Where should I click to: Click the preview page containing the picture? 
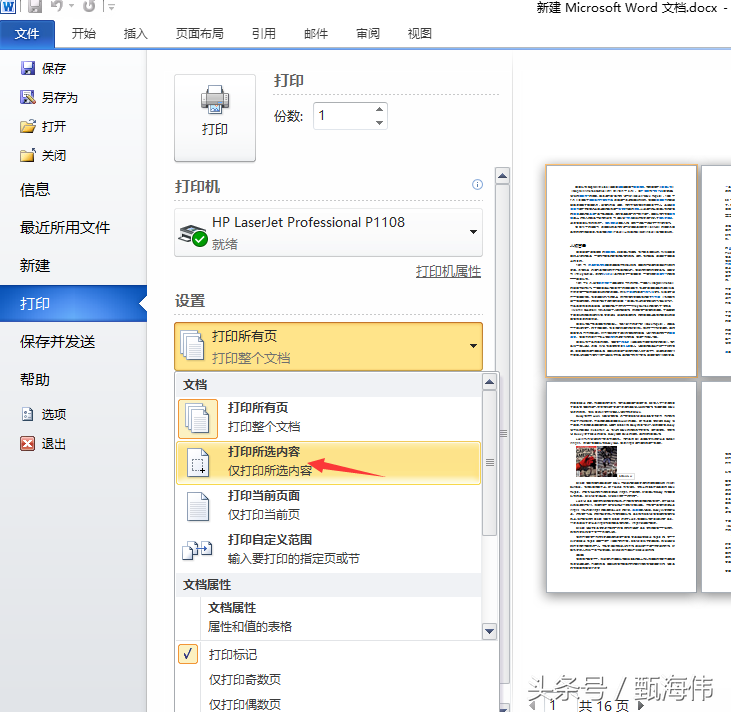[x=621, y=487]
